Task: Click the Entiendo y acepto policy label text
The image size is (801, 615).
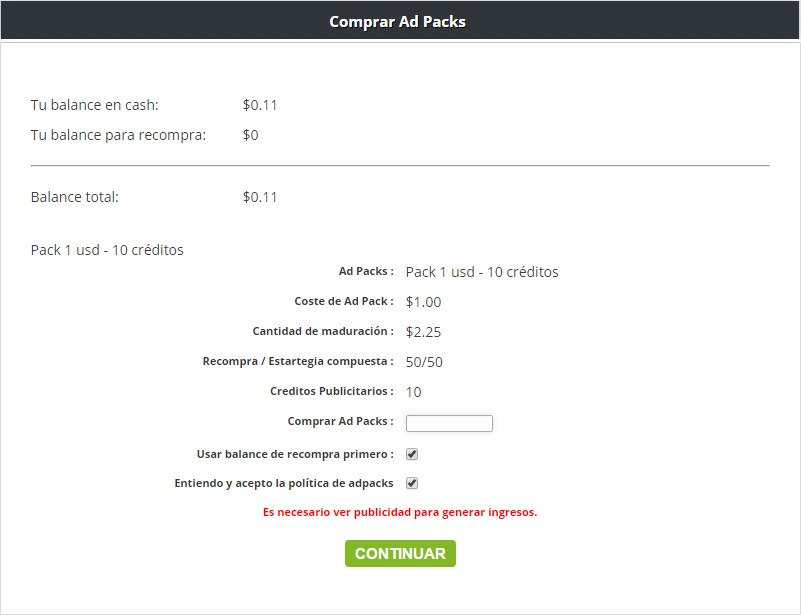Action: [x=284, y=484]
